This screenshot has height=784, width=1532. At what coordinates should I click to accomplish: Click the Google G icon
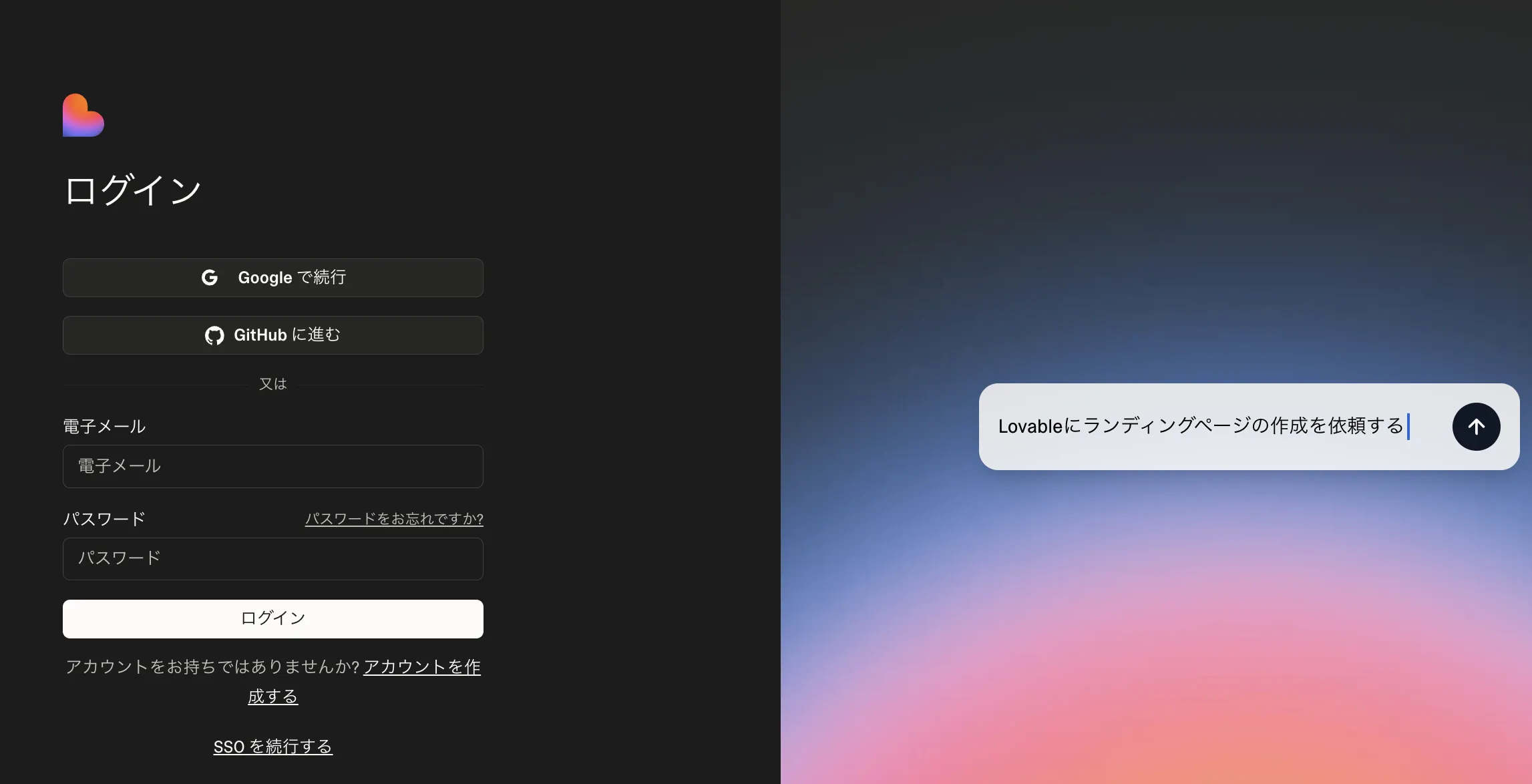(210, 278)
